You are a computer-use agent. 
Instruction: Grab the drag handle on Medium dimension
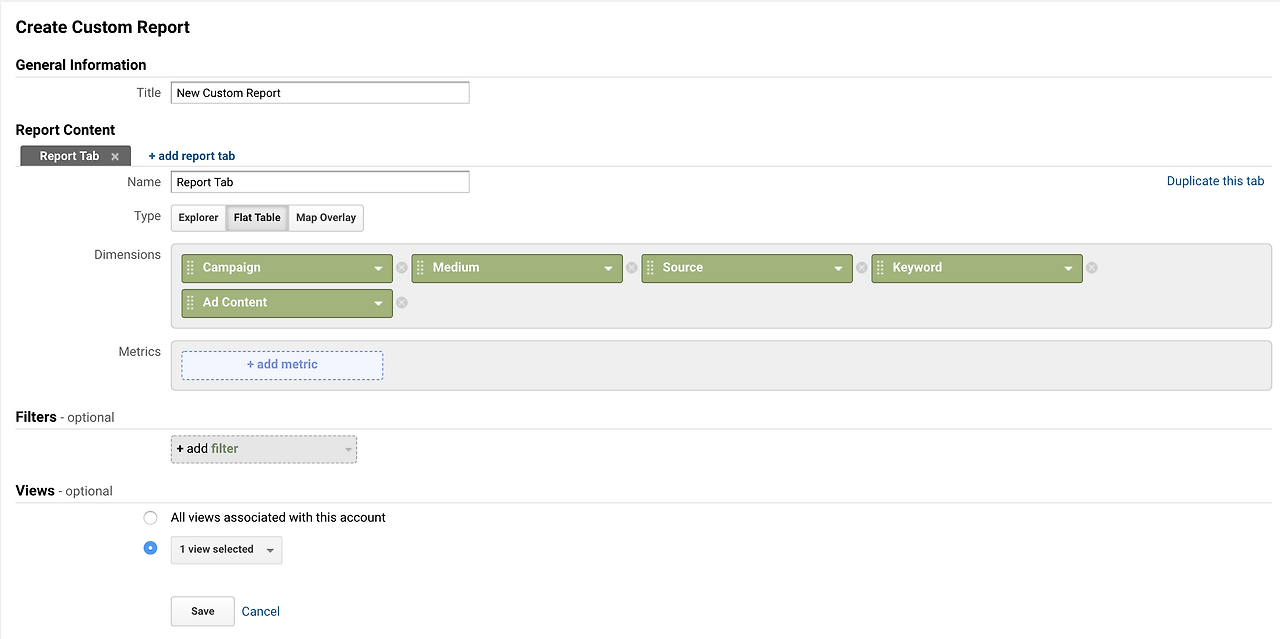[420, 268]
